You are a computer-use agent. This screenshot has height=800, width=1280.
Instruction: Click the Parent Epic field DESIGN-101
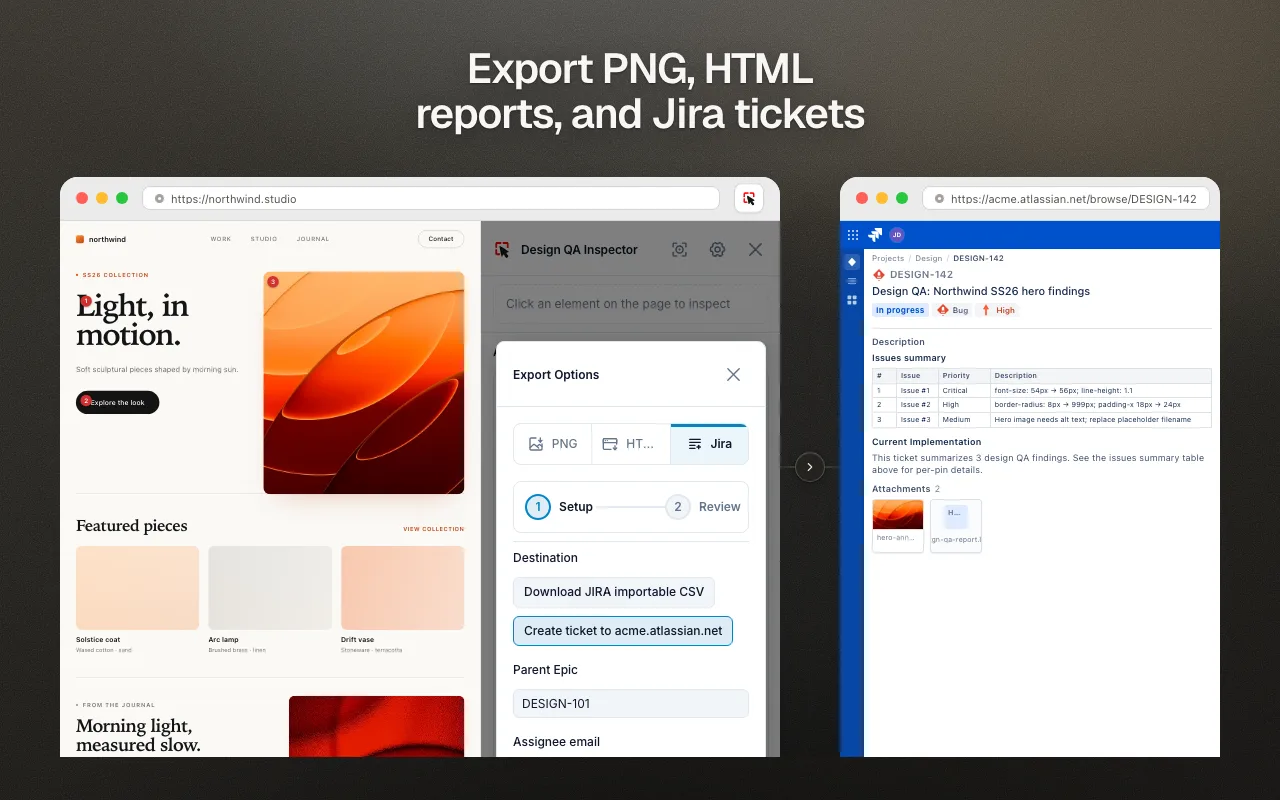(x=631, y=703)
